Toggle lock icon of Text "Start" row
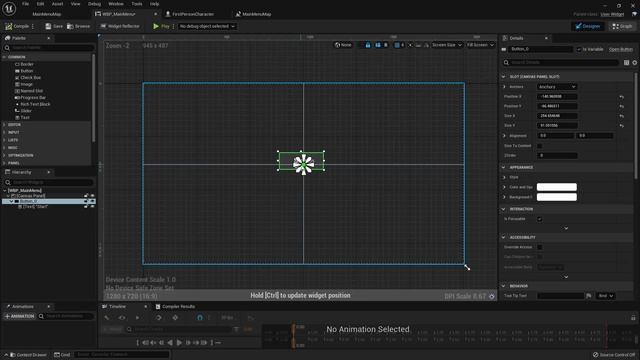Screen dimensions: 640x360 coord(86,207)
